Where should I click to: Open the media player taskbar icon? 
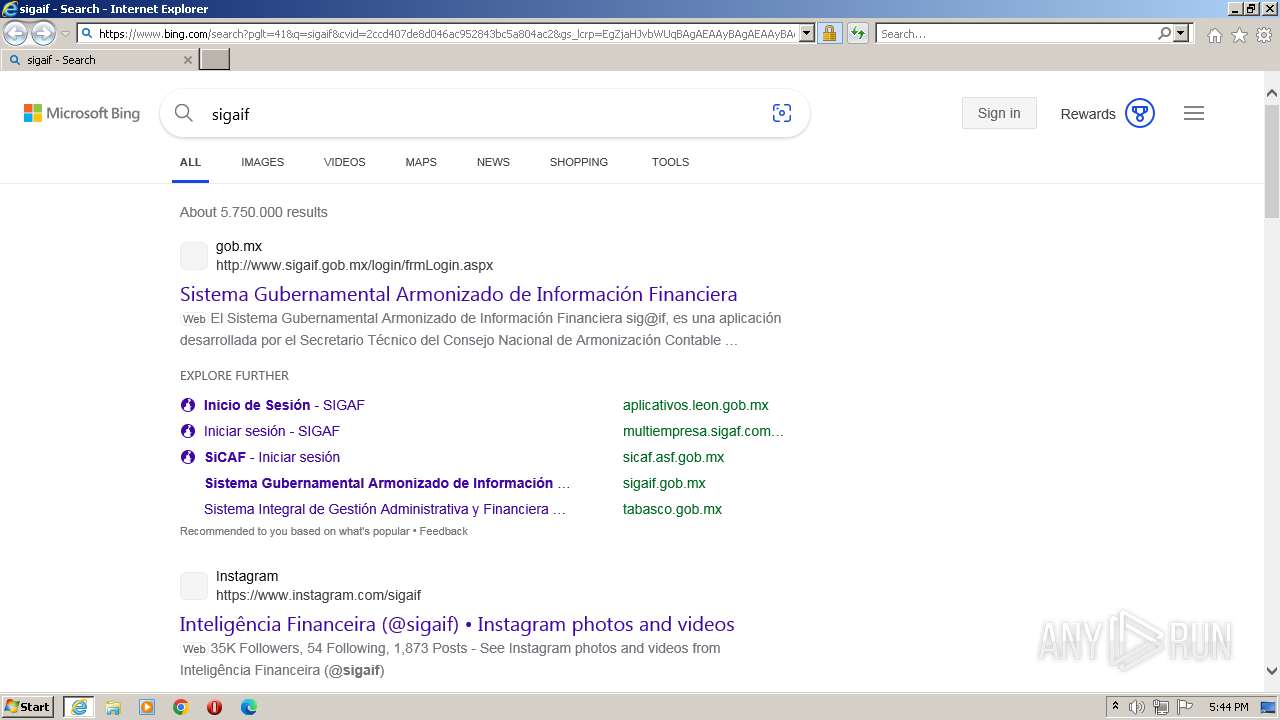147,707
